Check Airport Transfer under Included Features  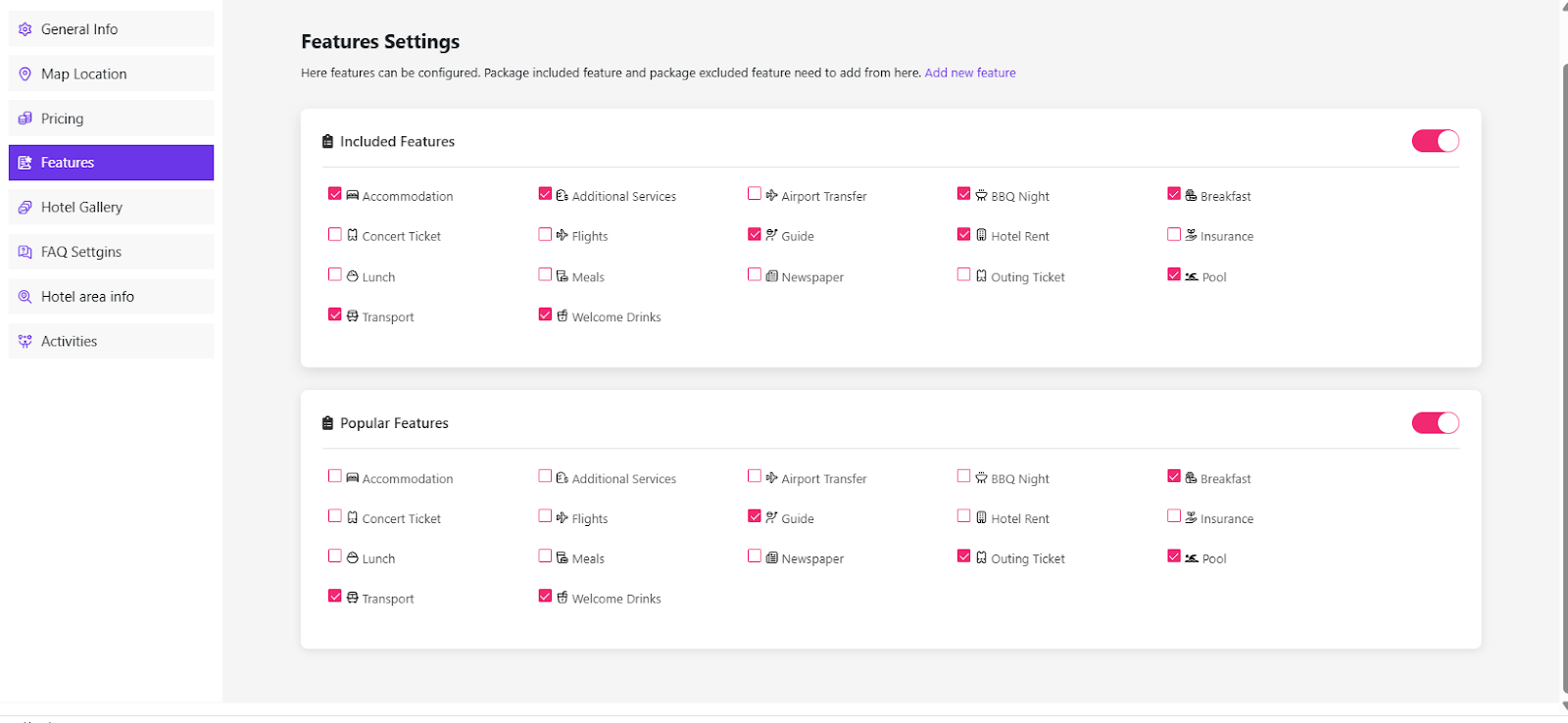pyautogui.click(x=755, y=194)
